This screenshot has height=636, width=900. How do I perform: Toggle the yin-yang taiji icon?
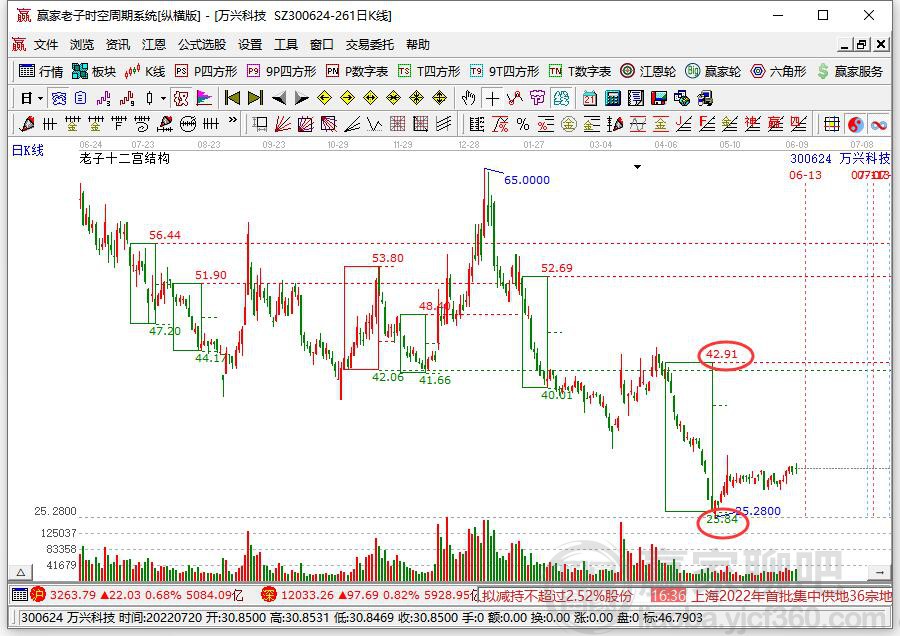click(855, 123)
